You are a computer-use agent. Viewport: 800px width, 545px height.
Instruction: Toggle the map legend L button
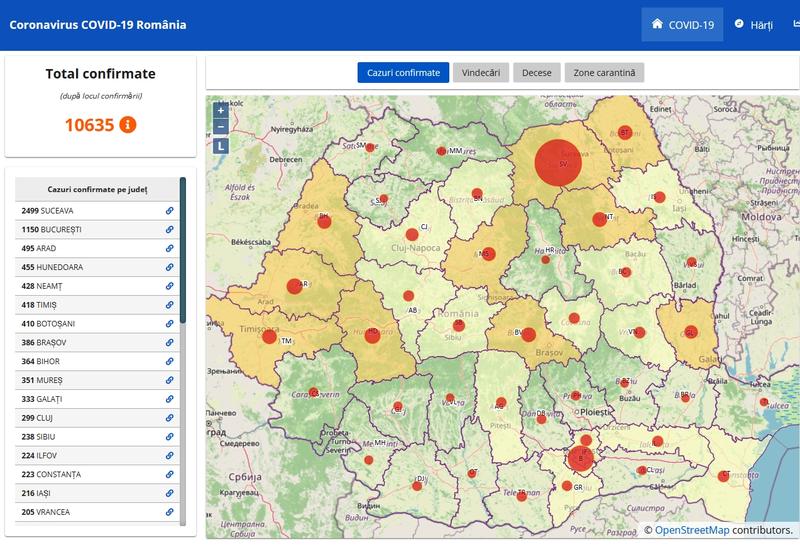click(221, 146)
